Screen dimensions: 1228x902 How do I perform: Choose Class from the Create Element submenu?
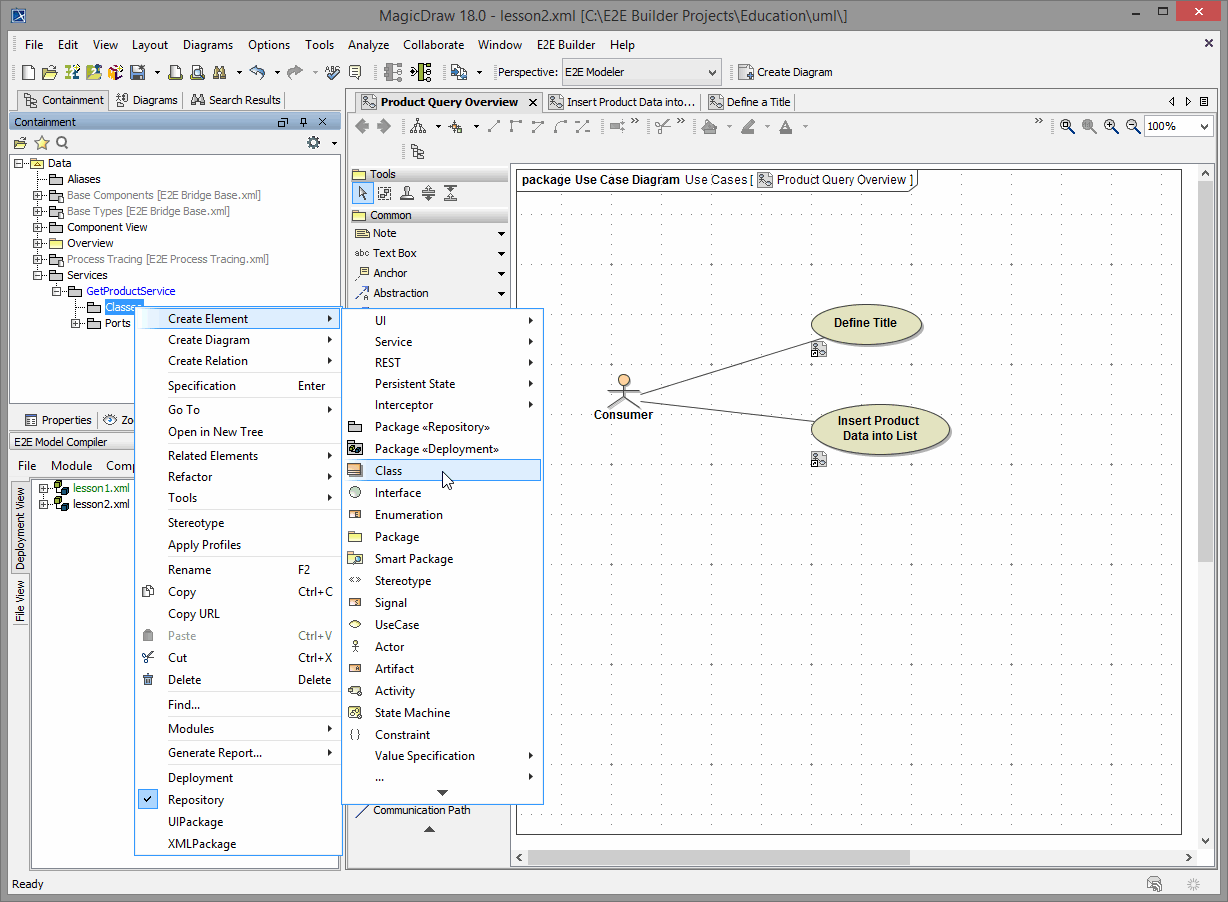pyautogui.click(x=389, y=471)
